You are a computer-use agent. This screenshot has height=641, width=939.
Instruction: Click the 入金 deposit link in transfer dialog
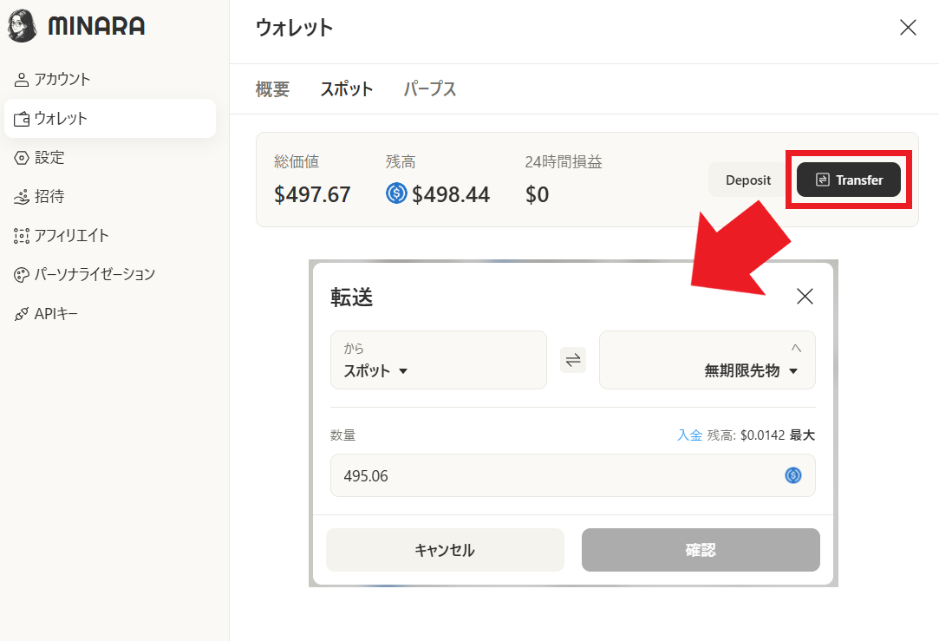click(690, 435)
